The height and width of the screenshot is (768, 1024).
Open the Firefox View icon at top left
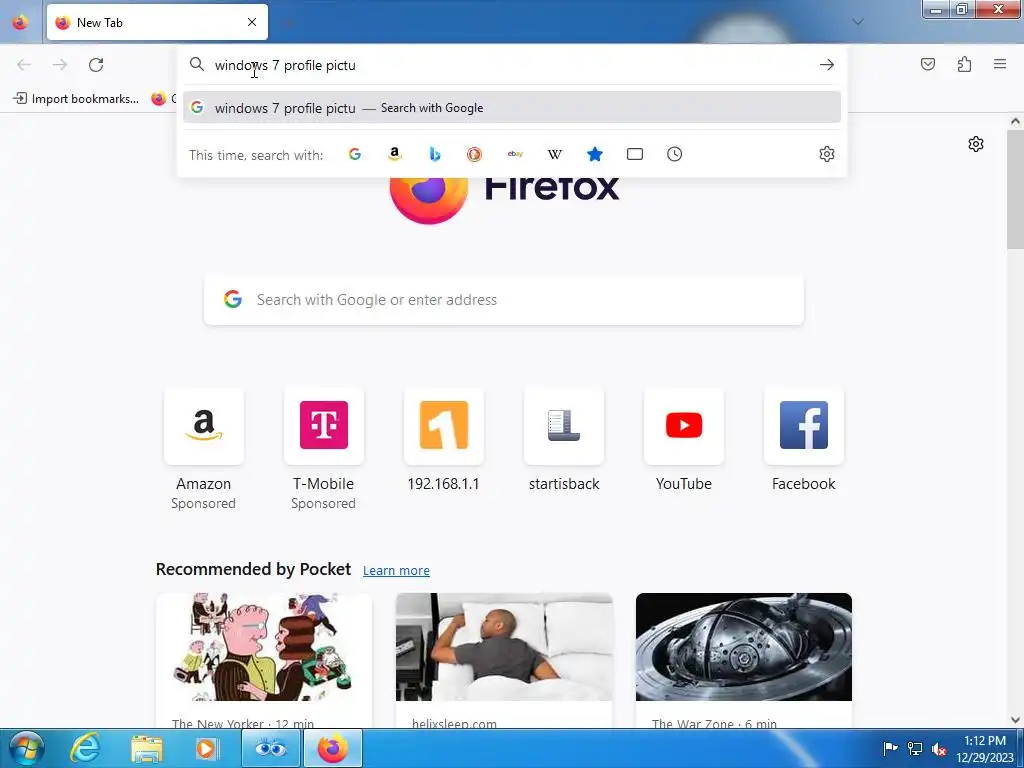(x=20, y=22)
